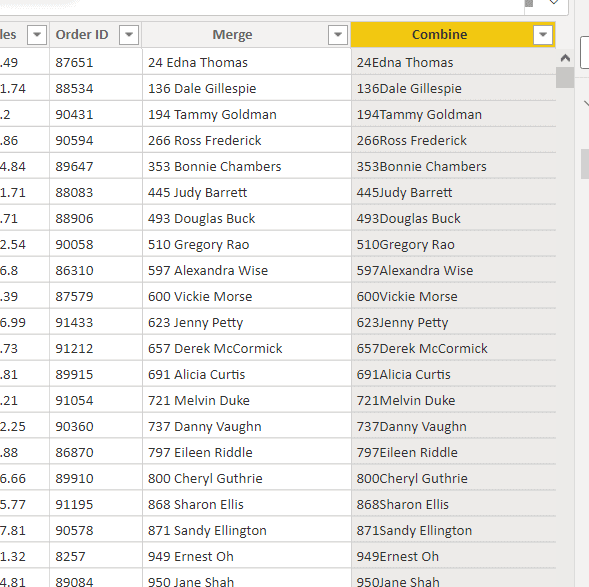Image resolution: width=589 pixels, height=587 pixels.
Task: Click the '24Edna Thomas' Combine cell
Action: point(454,62)
